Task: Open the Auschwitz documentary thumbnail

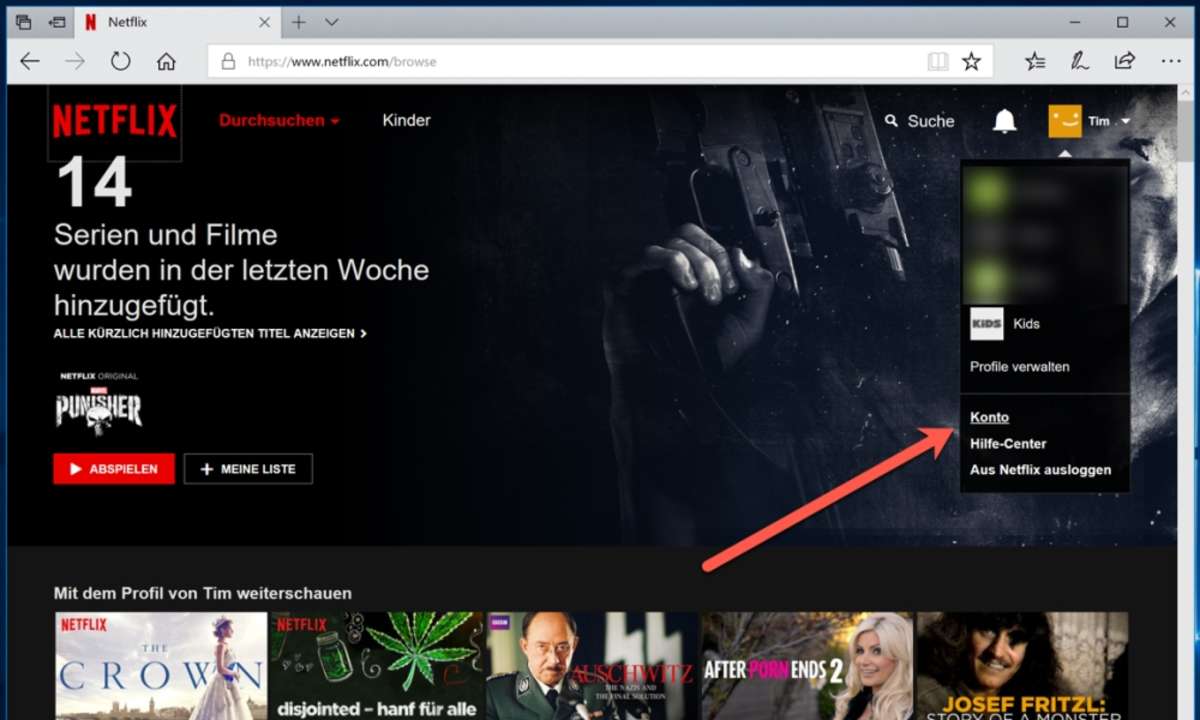Action: (592, 666)
